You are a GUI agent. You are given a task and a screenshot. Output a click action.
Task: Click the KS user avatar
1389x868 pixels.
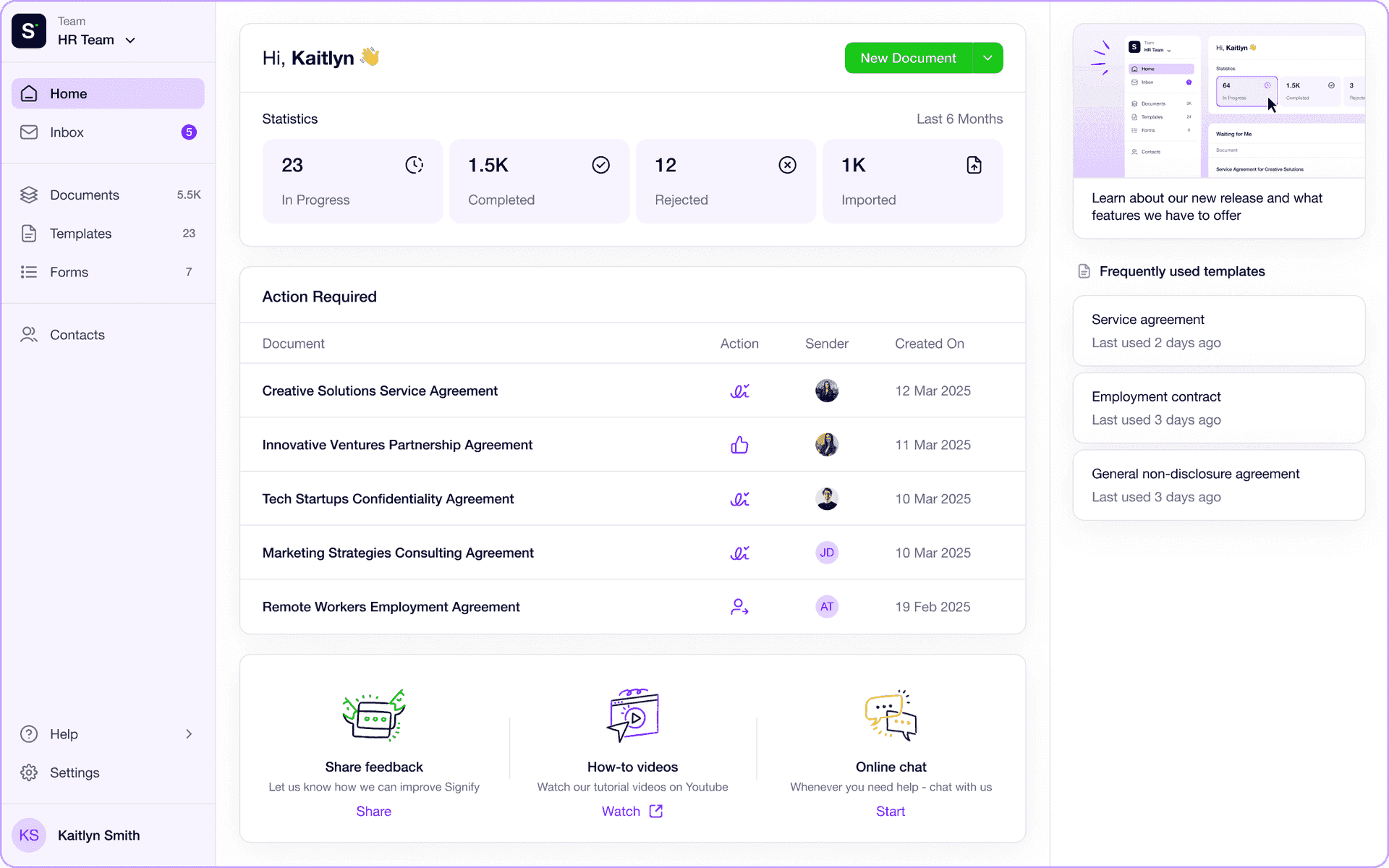[x=29, y=835]
